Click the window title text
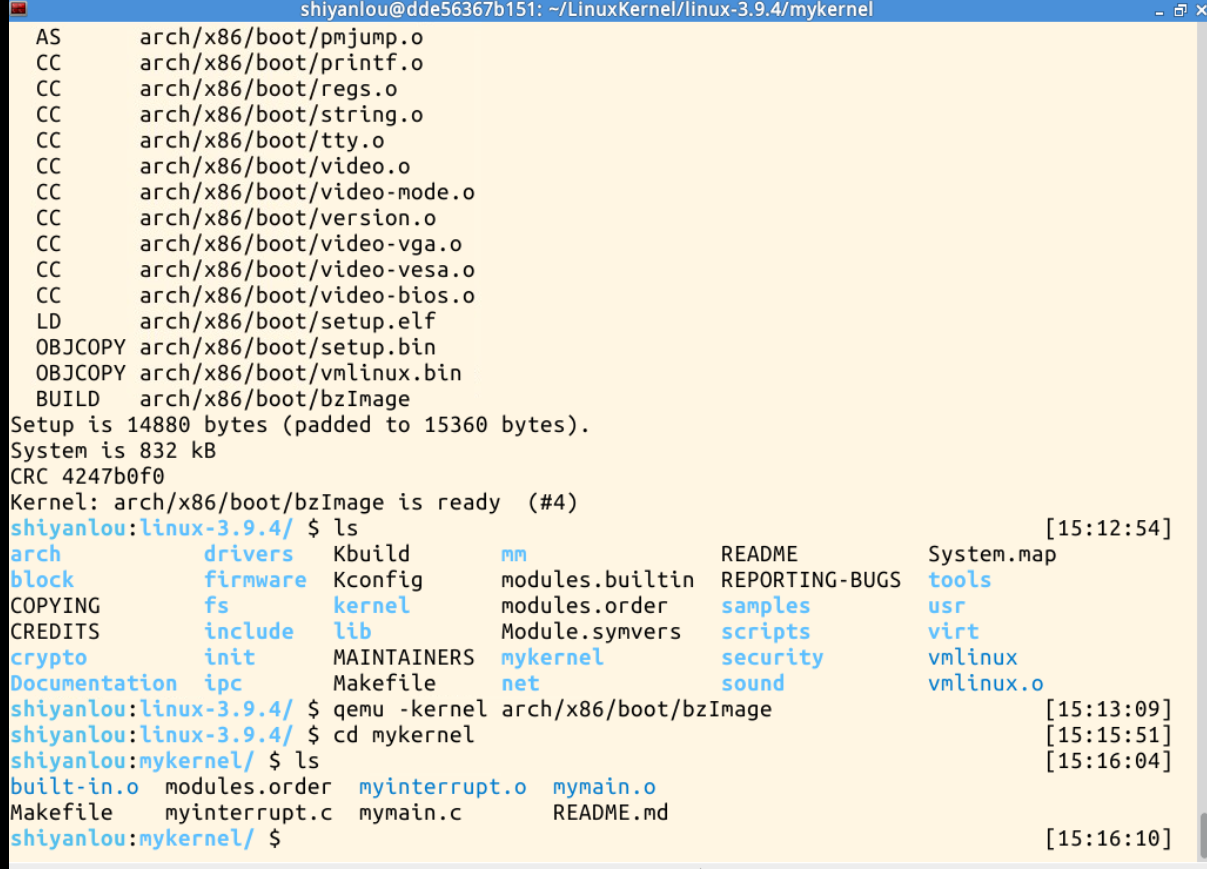1207x869 pixels. point(587,10)
